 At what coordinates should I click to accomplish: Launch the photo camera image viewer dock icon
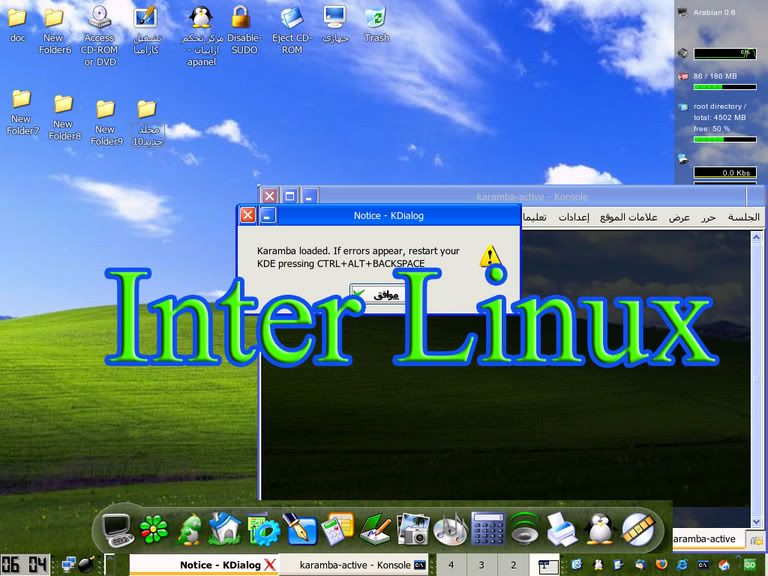coord(413,529)
